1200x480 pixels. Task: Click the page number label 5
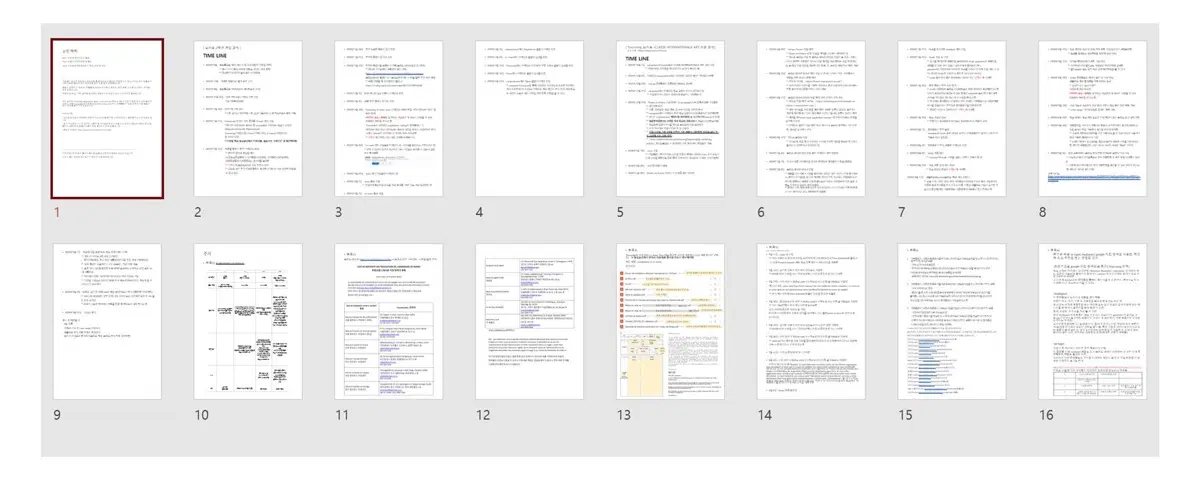621,212
